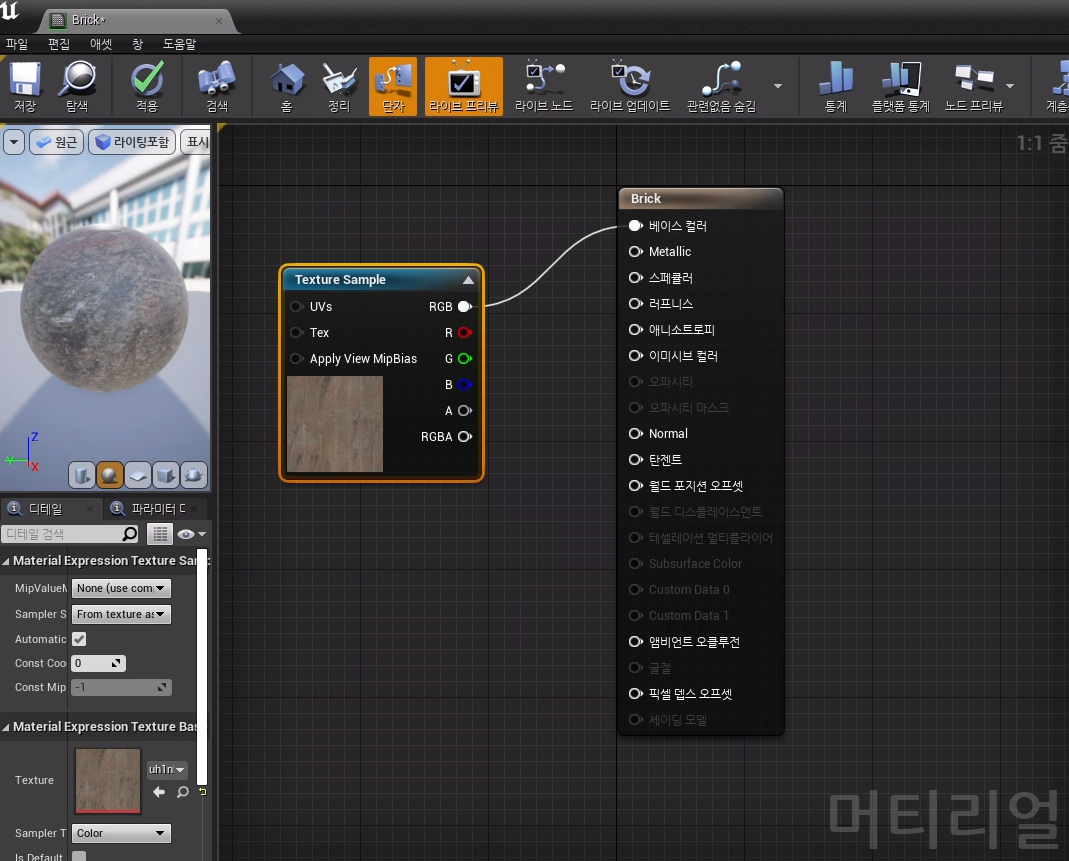The image size is (1069, 861).
Task: Click the Texture Sample node preview thumbnail
Action: pyautogui.click(x=335, y=424)
